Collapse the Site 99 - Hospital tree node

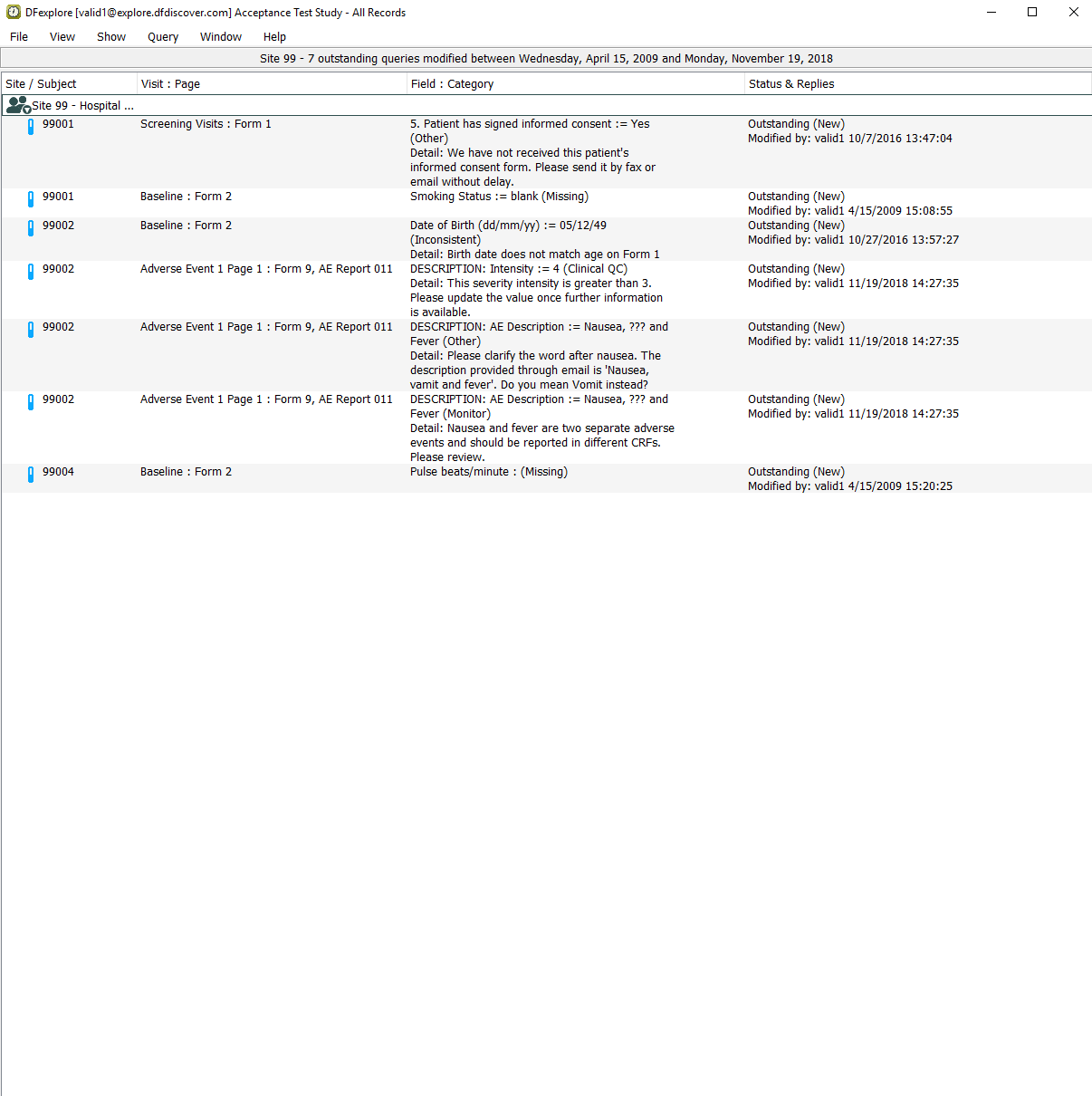tap(27, 110)
